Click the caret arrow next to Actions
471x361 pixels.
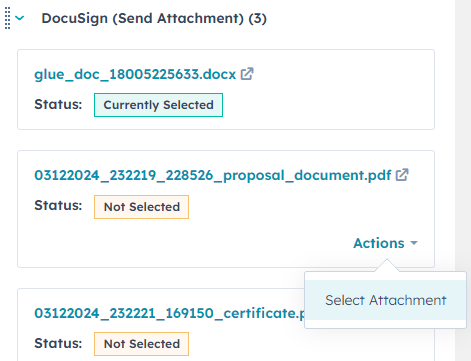pos(414,243)
